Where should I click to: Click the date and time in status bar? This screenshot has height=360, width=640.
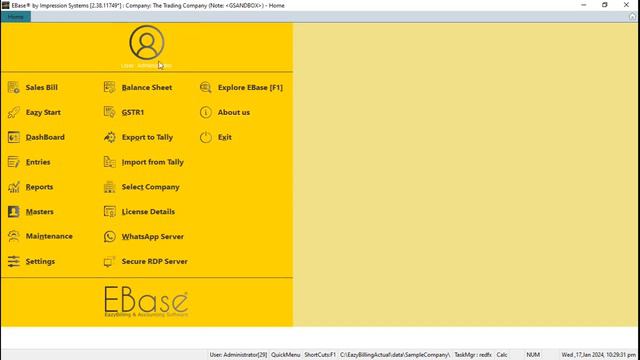(598, 355)
